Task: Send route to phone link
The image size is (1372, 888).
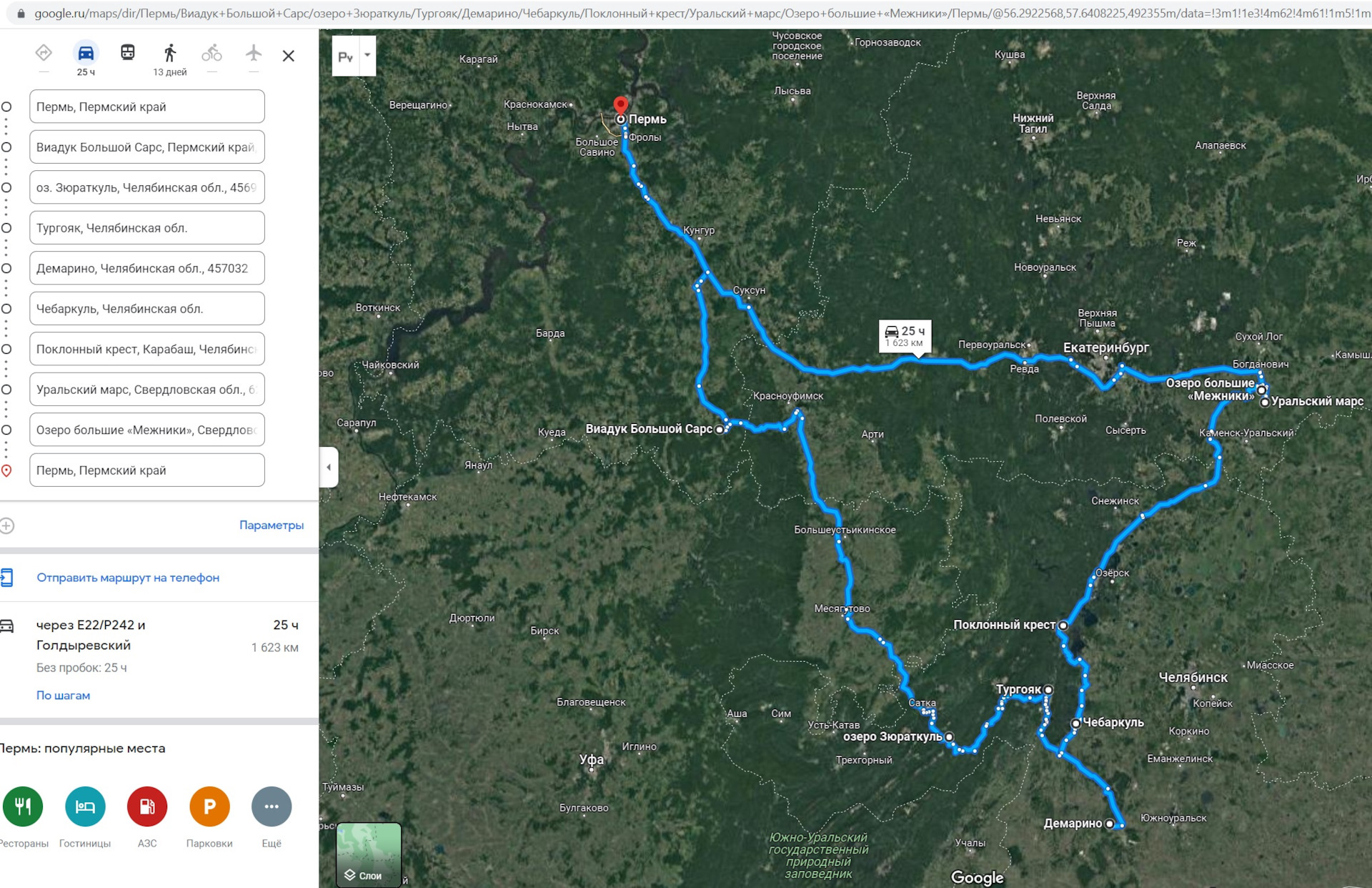Action: [128, 578]
